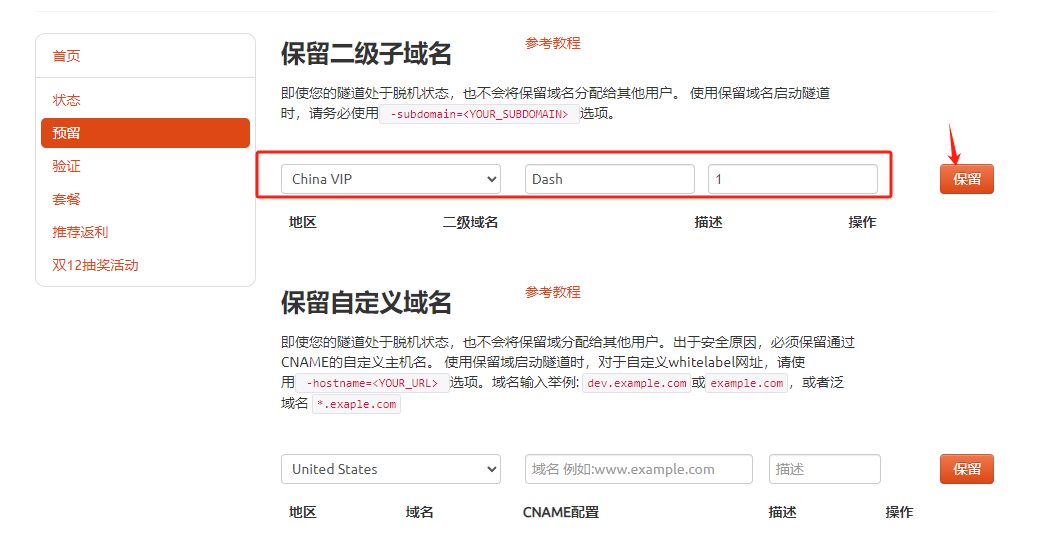Click the 保留 button for custom domain
Viewport: 1055px width, 548px height.
click(x=967, y=469)
